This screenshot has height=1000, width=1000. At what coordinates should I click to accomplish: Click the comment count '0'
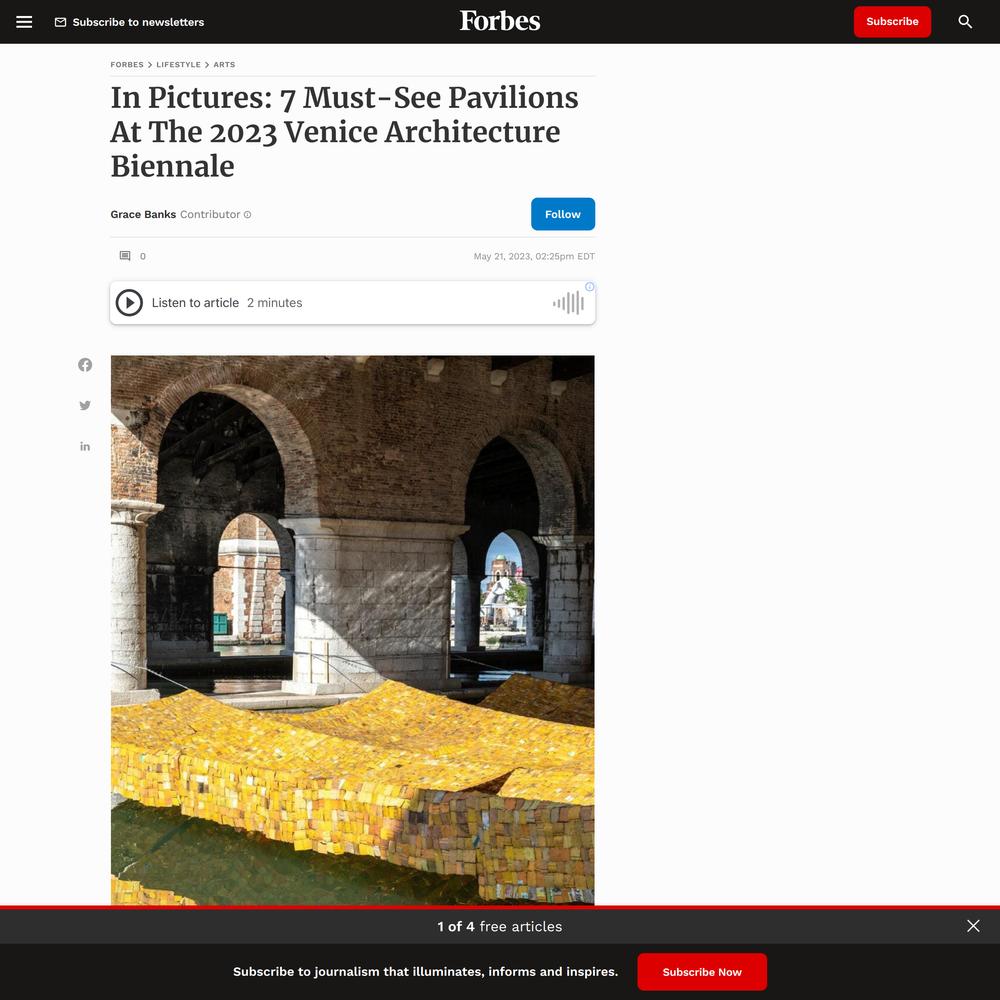pyautogui.click(x=143, y=256)
